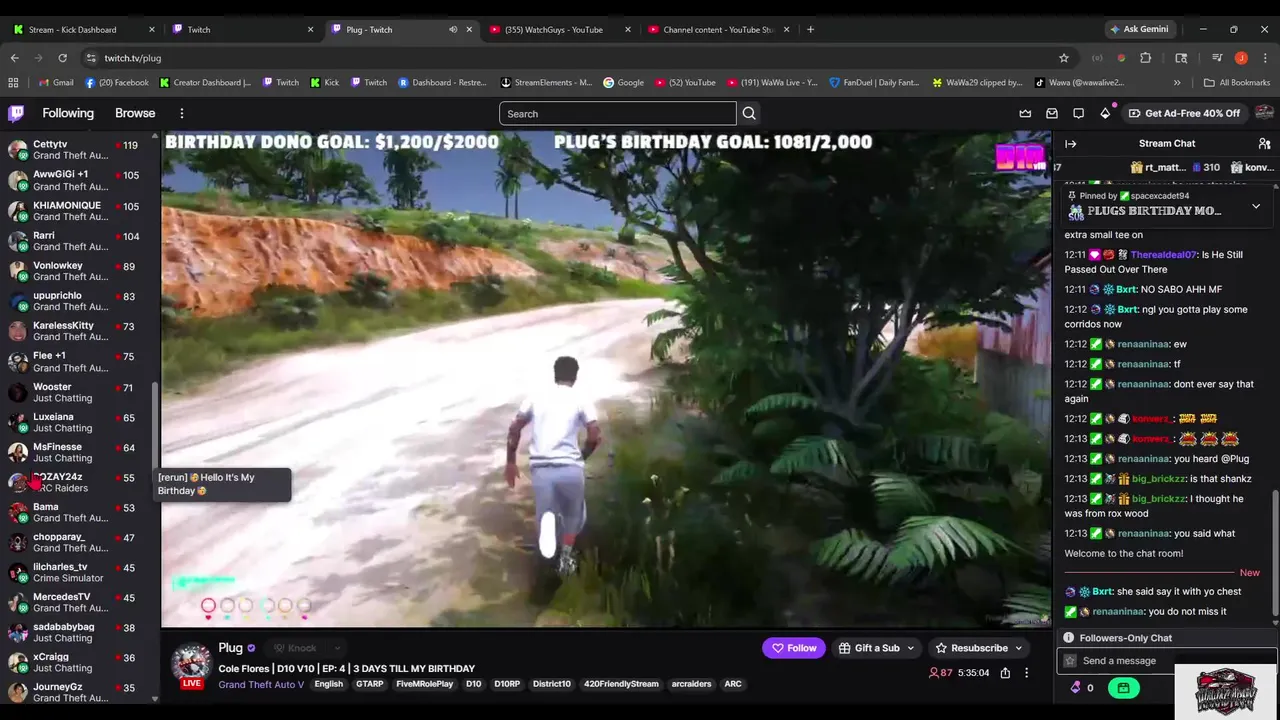Expand the pinned Plugs Birthday message
1280x720 pixels.
(1256, 207)
